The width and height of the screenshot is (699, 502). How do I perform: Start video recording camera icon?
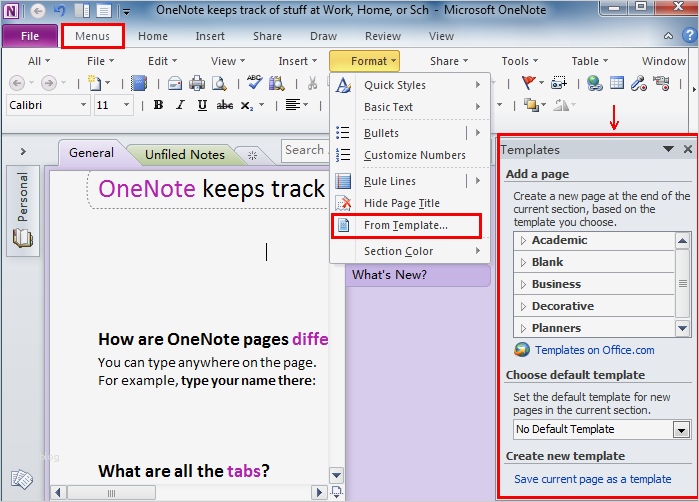pos(661,83)
